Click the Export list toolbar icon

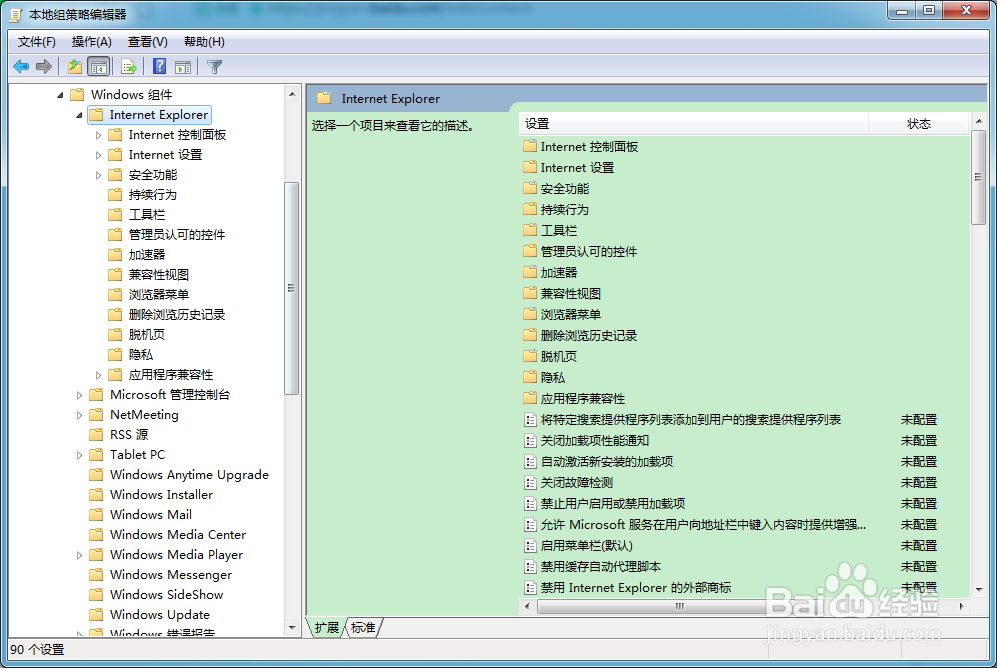coord(129,66)
